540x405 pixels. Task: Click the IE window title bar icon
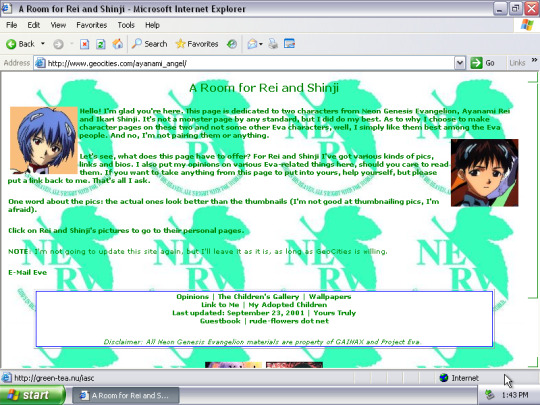coord(7,8)
